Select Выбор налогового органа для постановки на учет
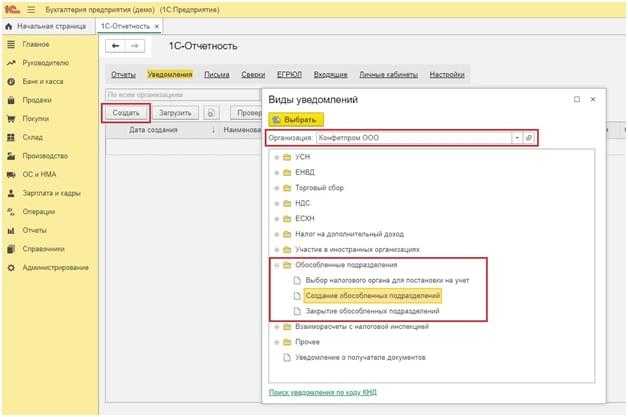 pyautogui.click(x=387, y=280)
